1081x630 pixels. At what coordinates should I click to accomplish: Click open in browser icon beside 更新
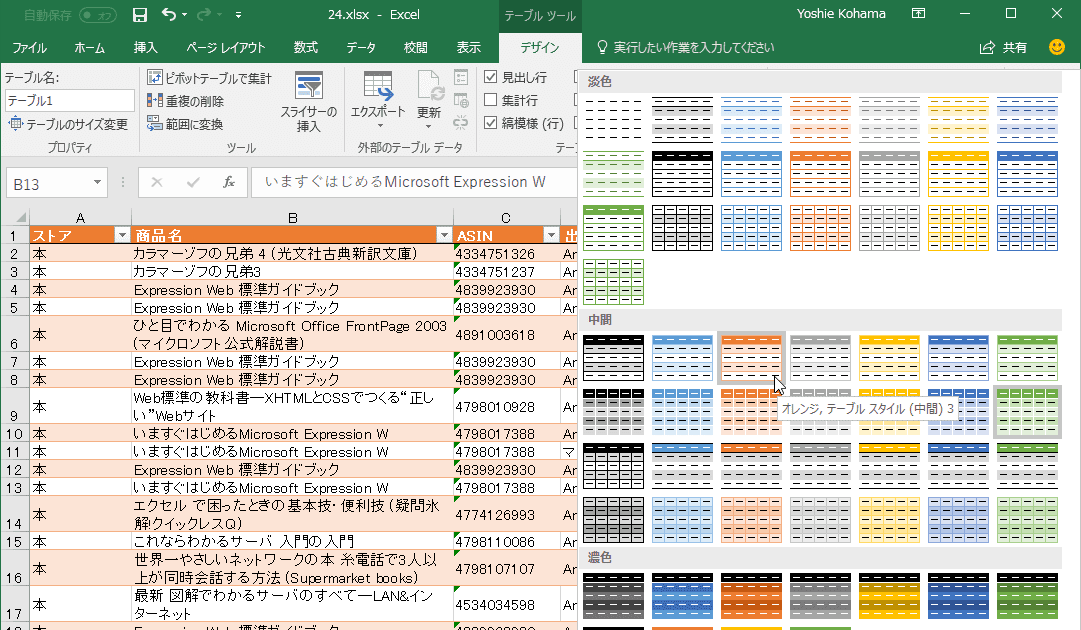point(461,101)
